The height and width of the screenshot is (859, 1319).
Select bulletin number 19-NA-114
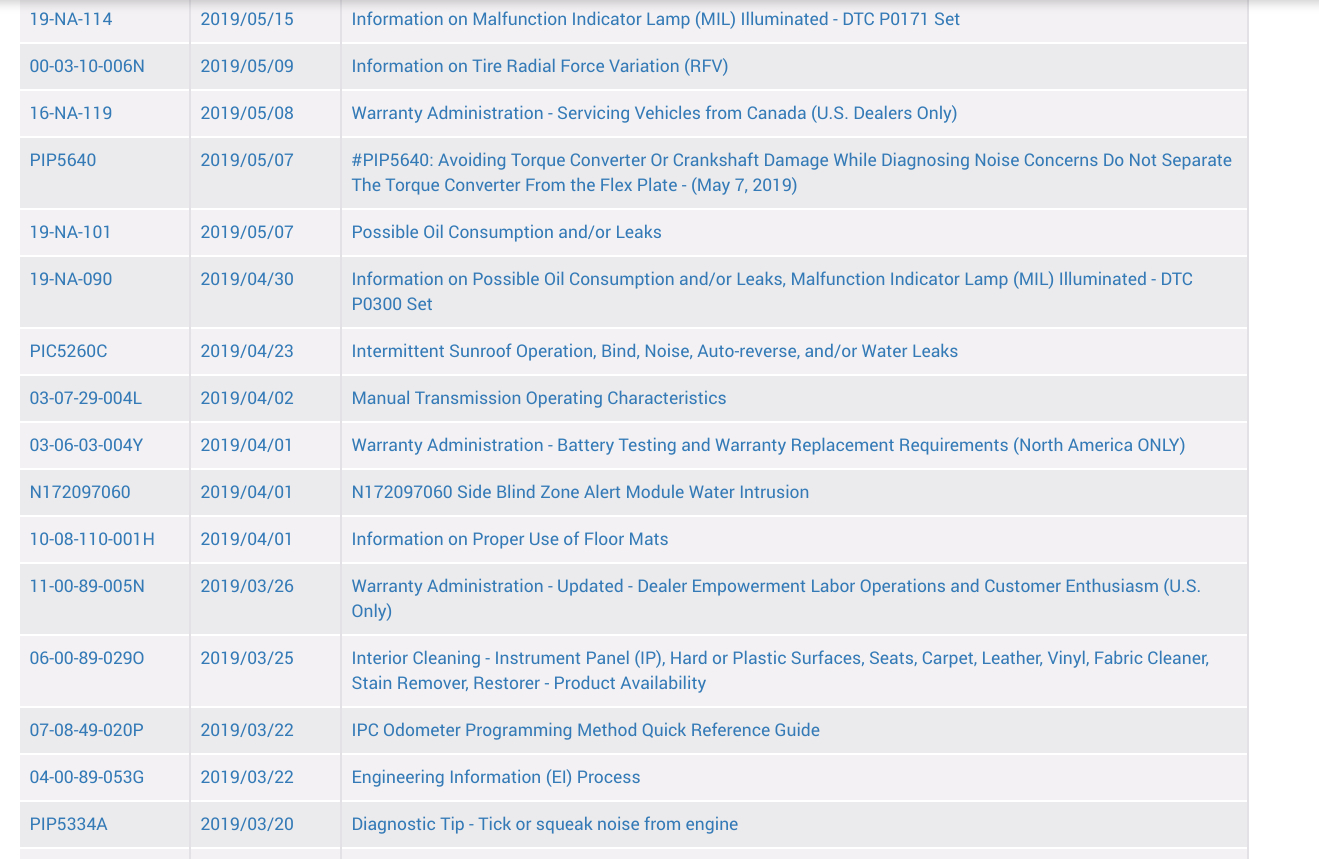[71, 19]
